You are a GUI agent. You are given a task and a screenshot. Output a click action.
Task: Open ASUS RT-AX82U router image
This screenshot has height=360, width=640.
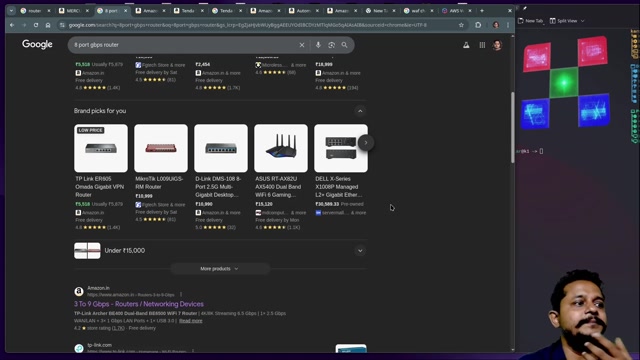[281, 148]
